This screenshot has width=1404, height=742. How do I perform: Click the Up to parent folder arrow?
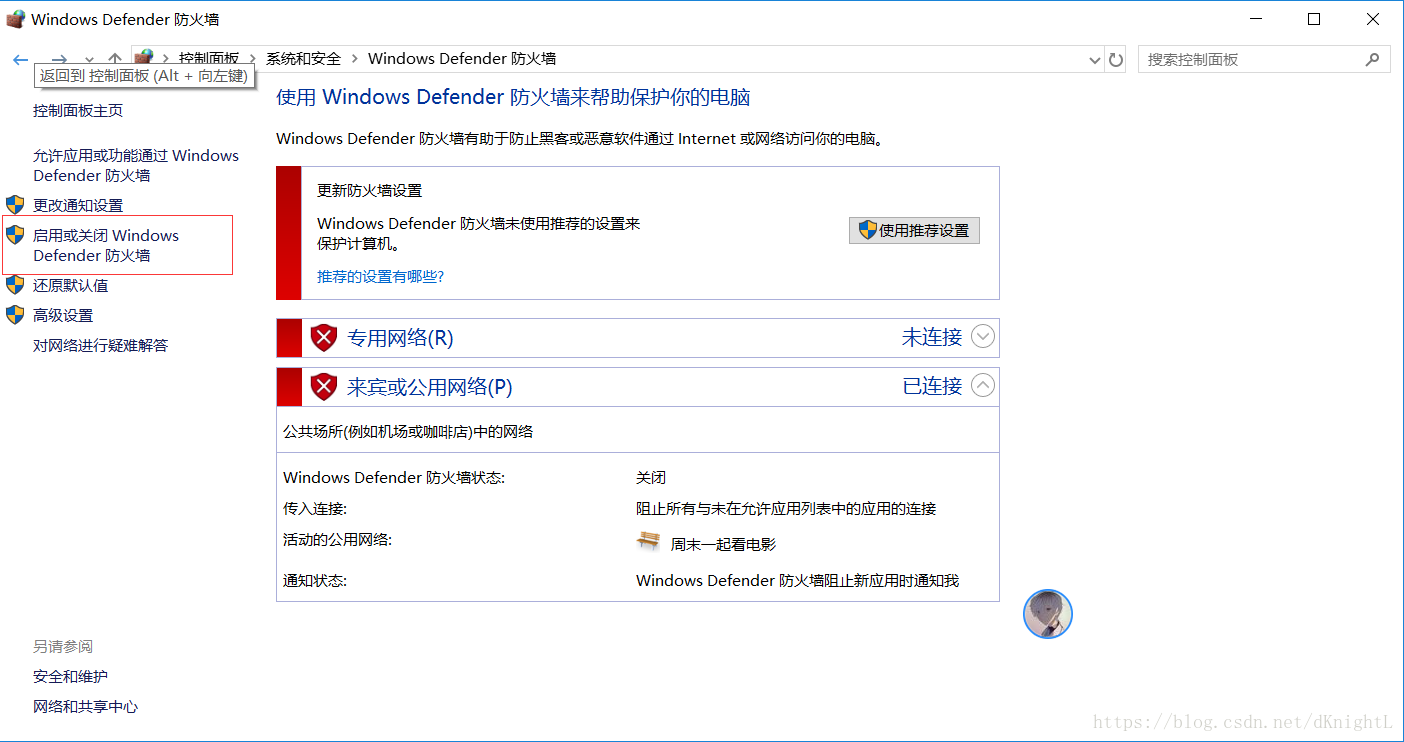(115, 59)
